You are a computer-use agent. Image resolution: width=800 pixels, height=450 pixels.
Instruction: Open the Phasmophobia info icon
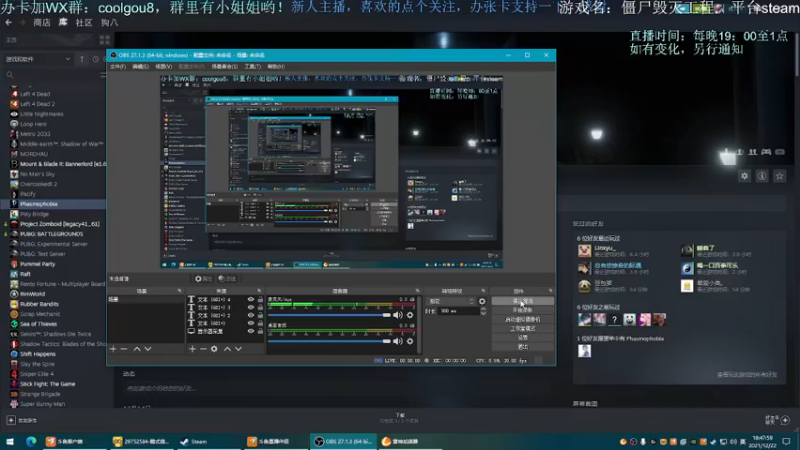click(x=762, y=176)
